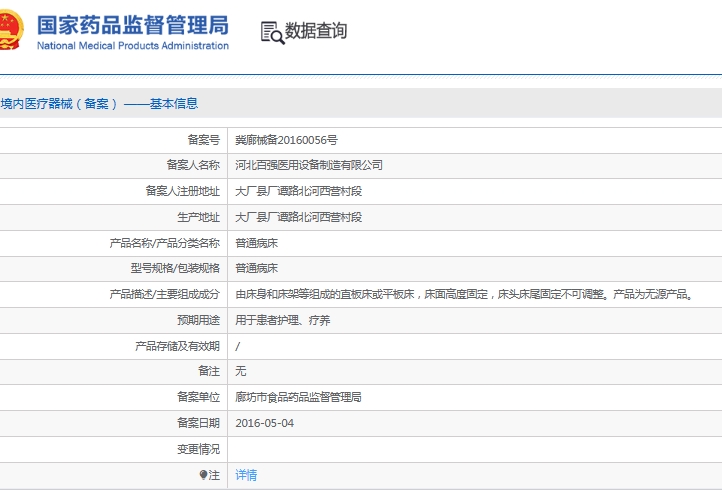Click the 无 remarks value
The width and height of the screenshot is (722, 499).
(x=241, y=371)
